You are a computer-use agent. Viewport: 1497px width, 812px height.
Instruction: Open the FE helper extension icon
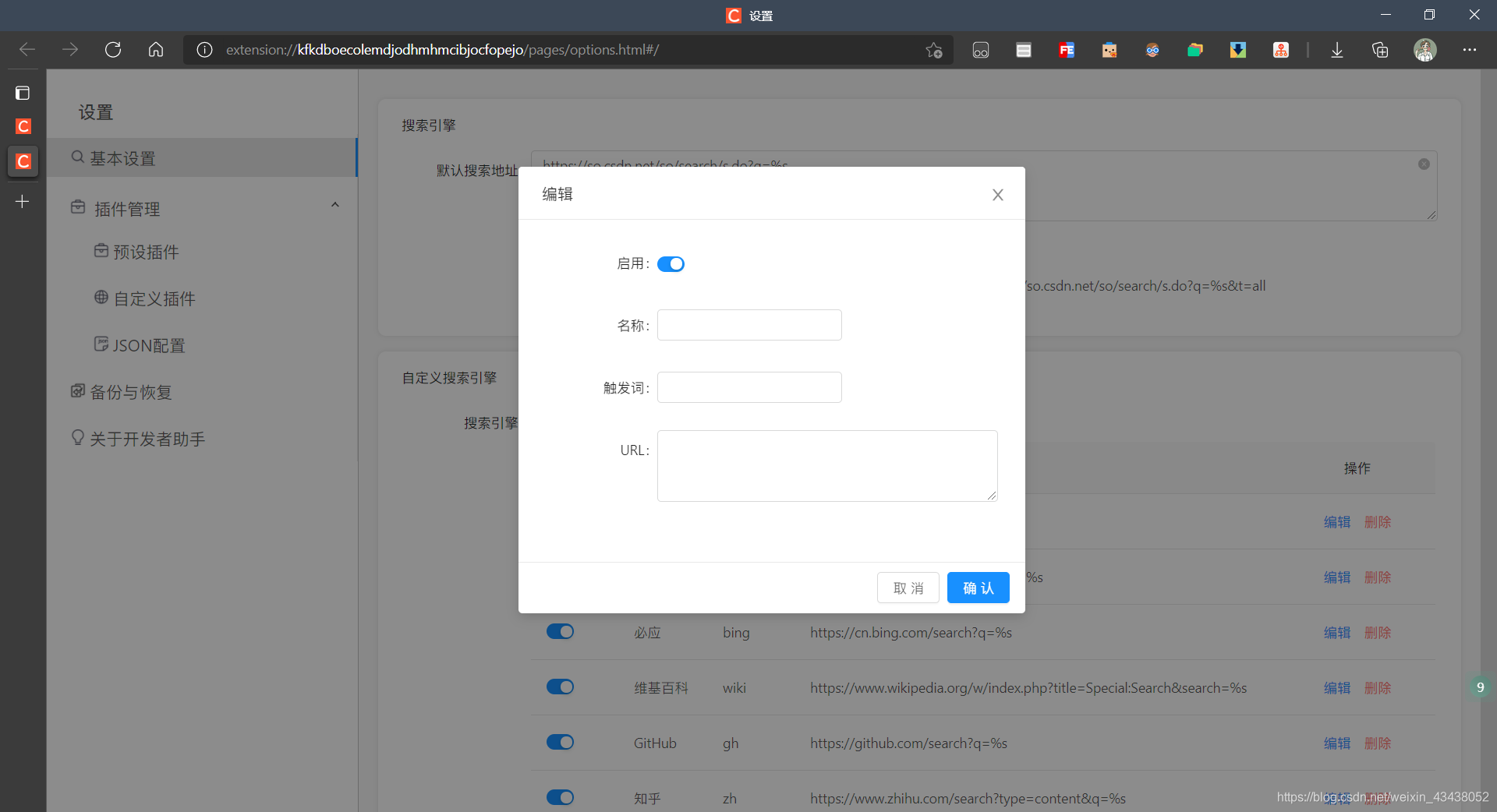click(1067, 50)
